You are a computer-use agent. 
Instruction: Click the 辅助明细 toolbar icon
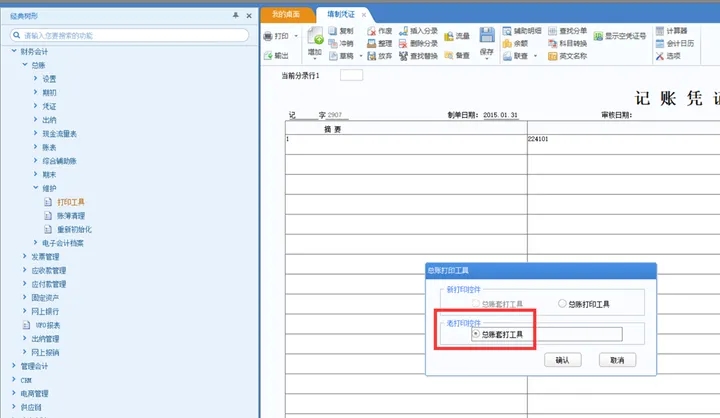click(x=506, y=31)
